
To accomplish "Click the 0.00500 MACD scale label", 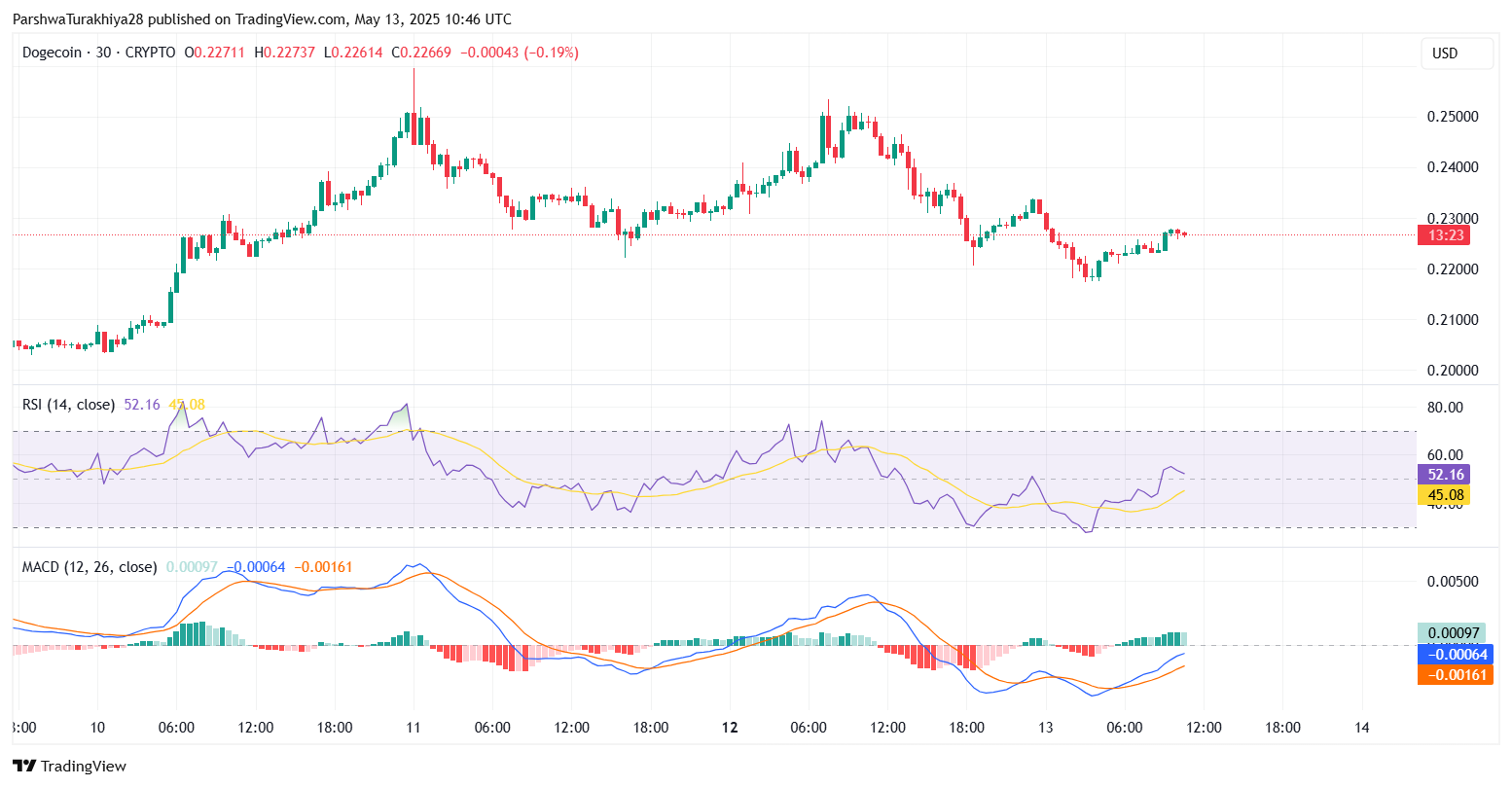I will pos(1453,582).
